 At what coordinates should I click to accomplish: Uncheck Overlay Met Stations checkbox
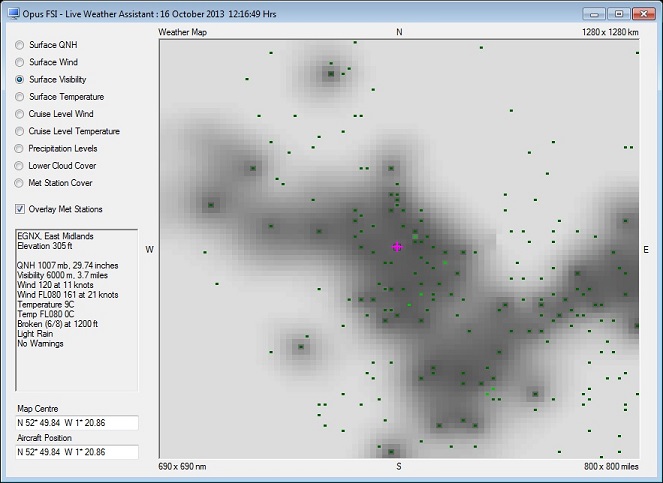21,209
